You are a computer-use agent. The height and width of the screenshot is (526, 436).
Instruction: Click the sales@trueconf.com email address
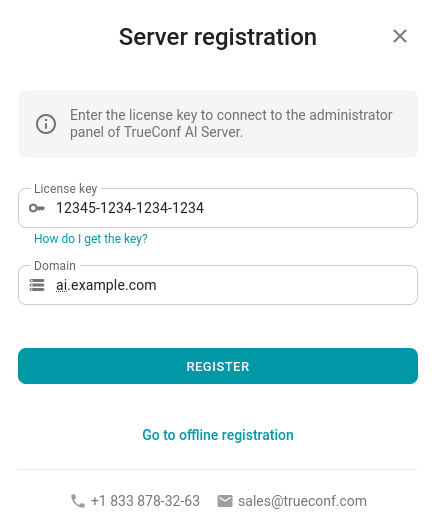pos(302,501)
